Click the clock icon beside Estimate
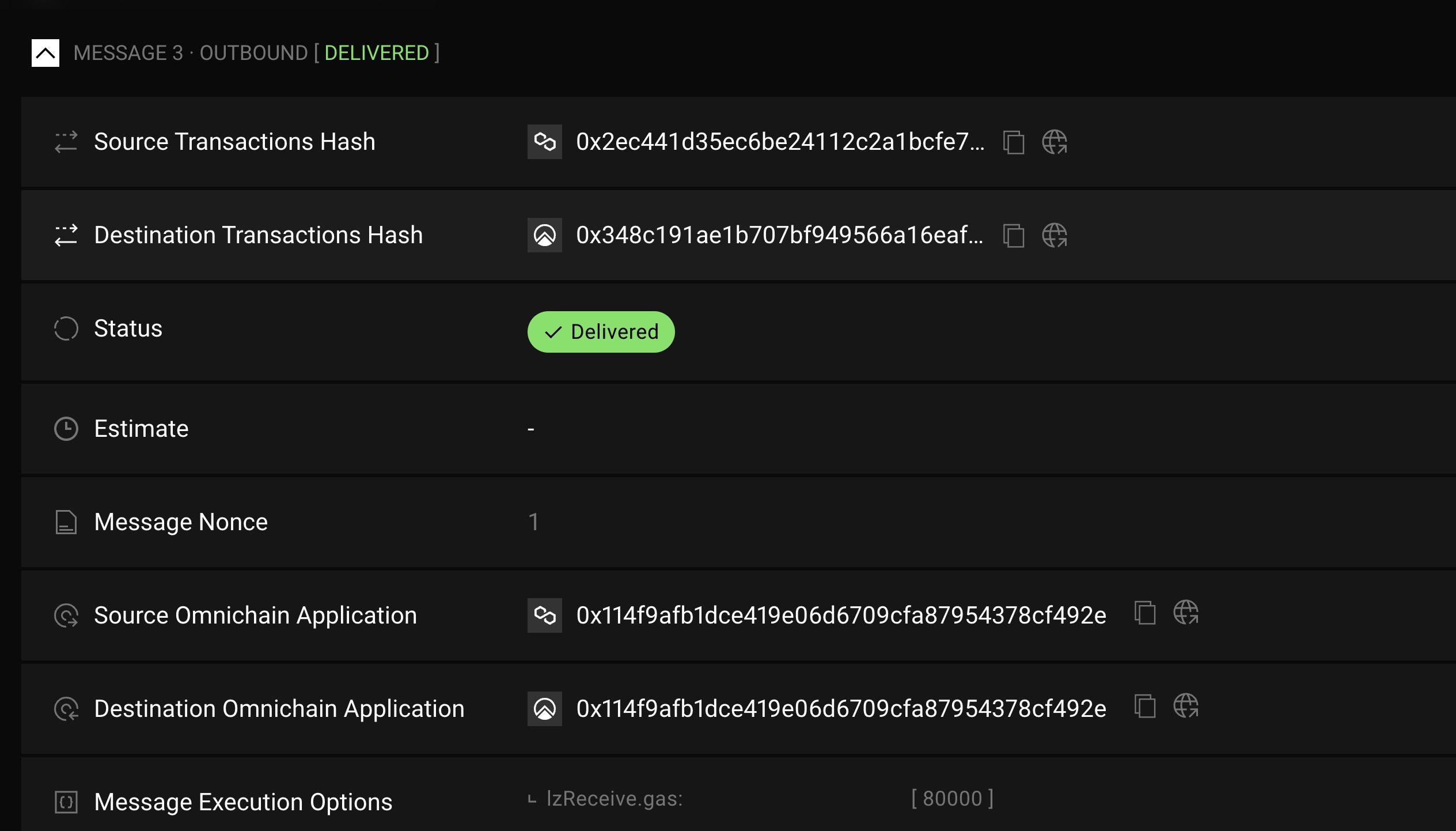Image resolution: width=1456 pixels, height=831 pixels. click(66, 429)
